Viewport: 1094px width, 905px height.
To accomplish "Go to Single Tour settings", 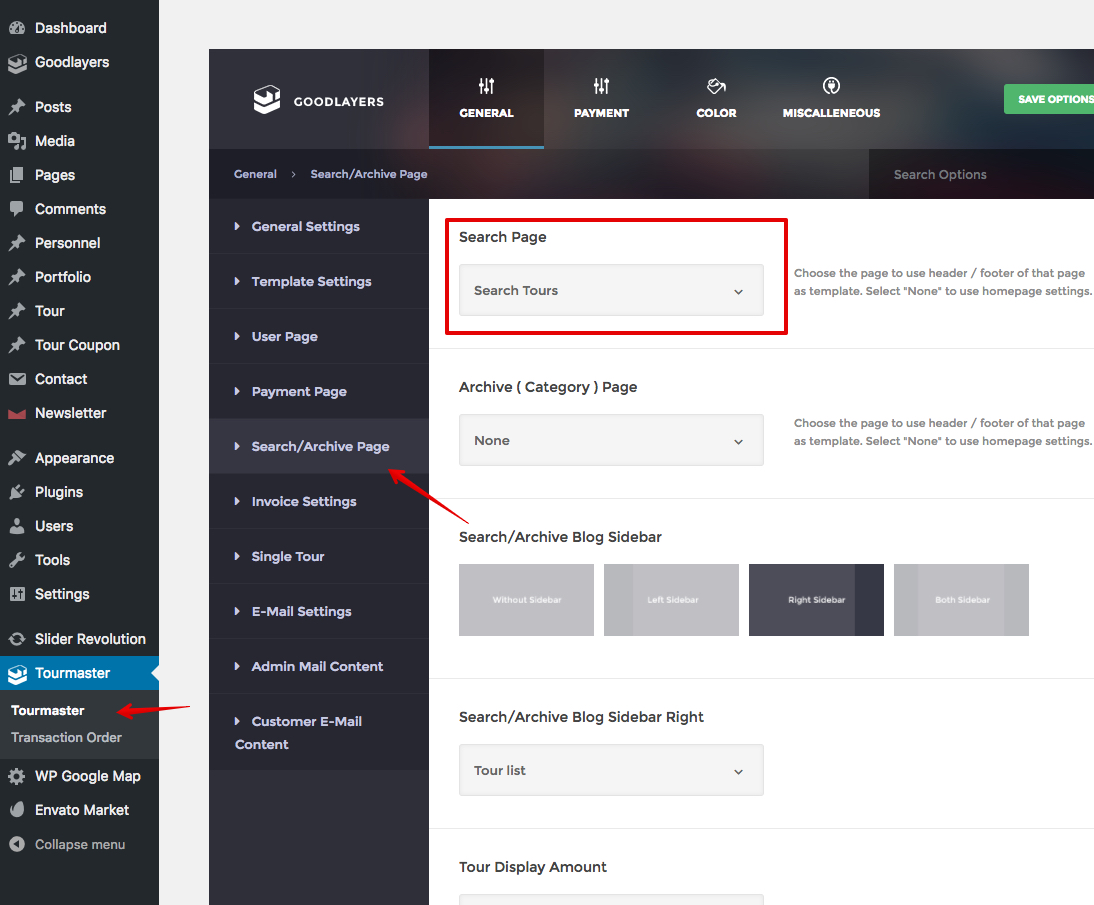I will (288, 557).
